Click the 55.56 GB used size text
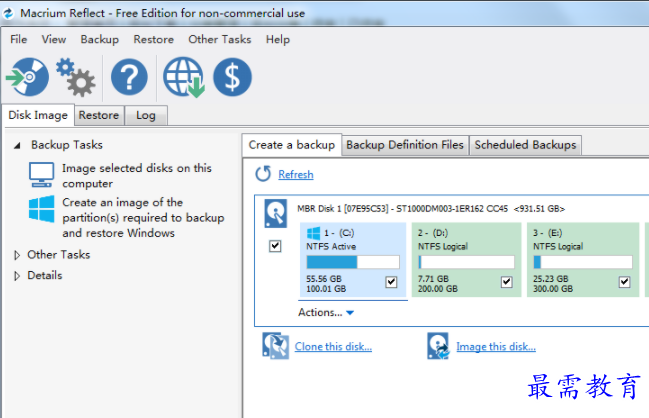The image size is (649, 418). pyautogui.click(x=324, y=279)
